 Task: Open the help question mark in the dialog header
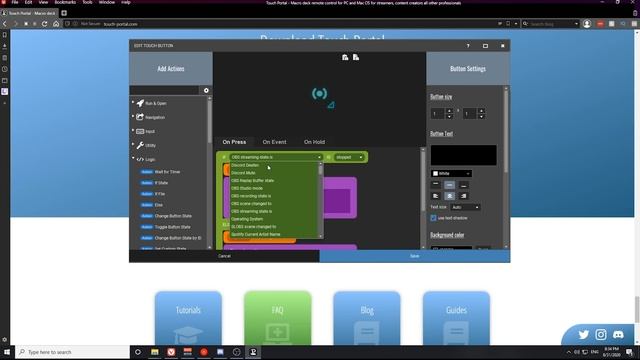tap(468, 46)
